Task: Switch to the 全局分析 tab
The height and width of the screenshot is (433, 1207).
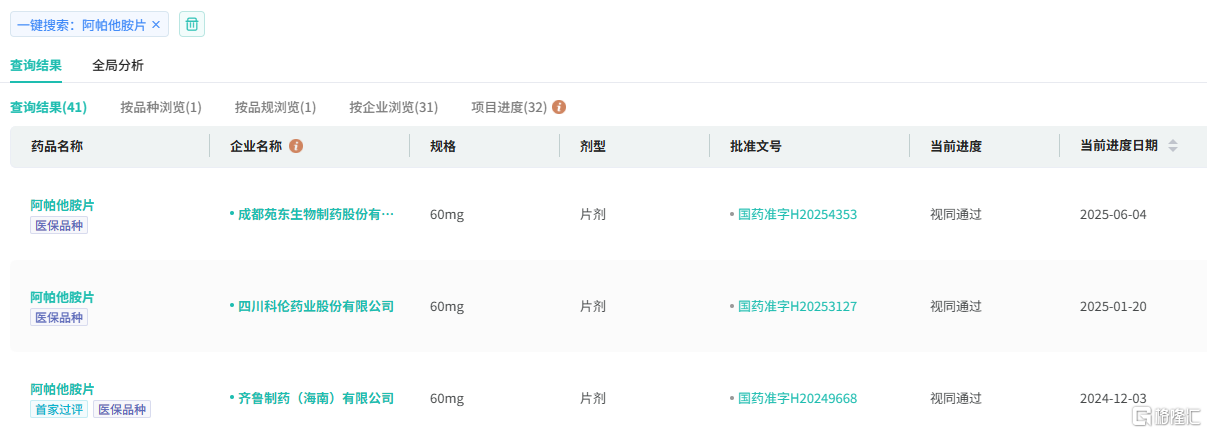Action: [118, 65]
